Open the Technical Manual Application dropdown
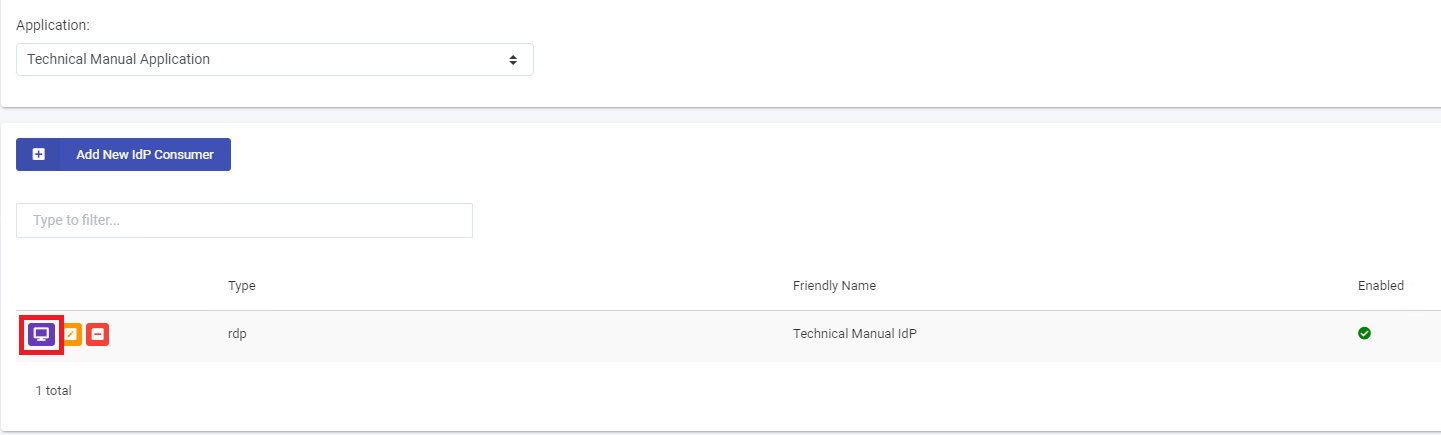 click(275, 59)
